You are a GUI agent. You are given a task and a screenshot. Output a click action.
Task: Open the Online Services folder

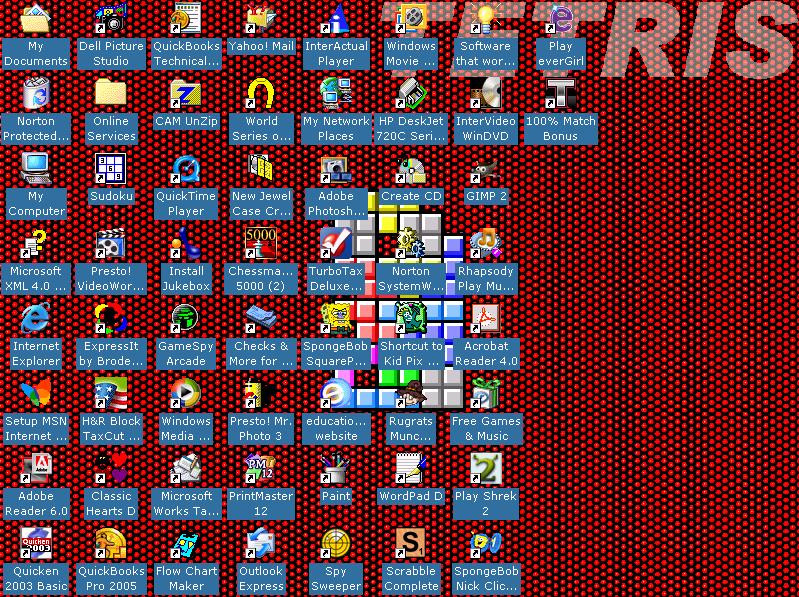pos(111,94)
